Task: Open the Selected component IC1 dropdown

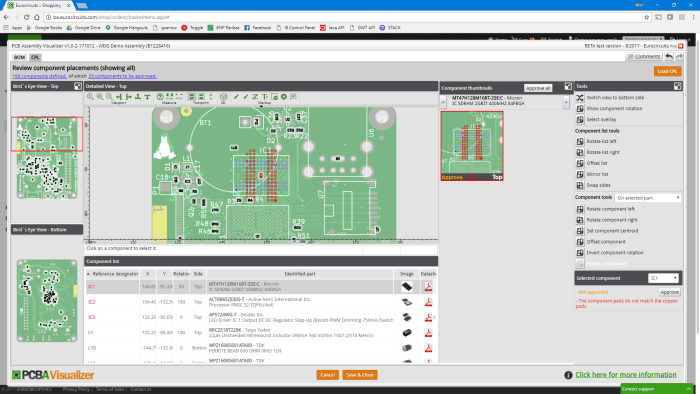Action: click(x=663, y=278)
